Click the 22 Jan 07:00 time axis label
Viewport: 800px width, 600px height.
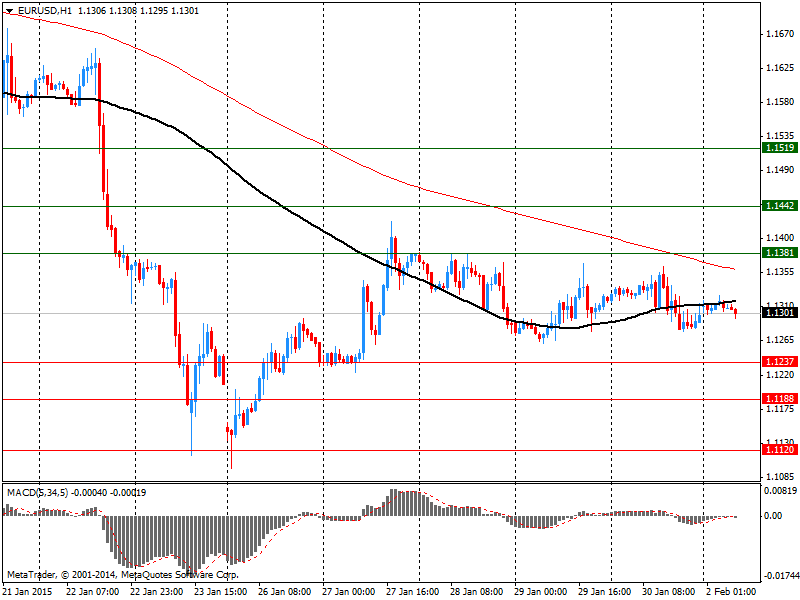pyautogui.click(x=93, y=592)
